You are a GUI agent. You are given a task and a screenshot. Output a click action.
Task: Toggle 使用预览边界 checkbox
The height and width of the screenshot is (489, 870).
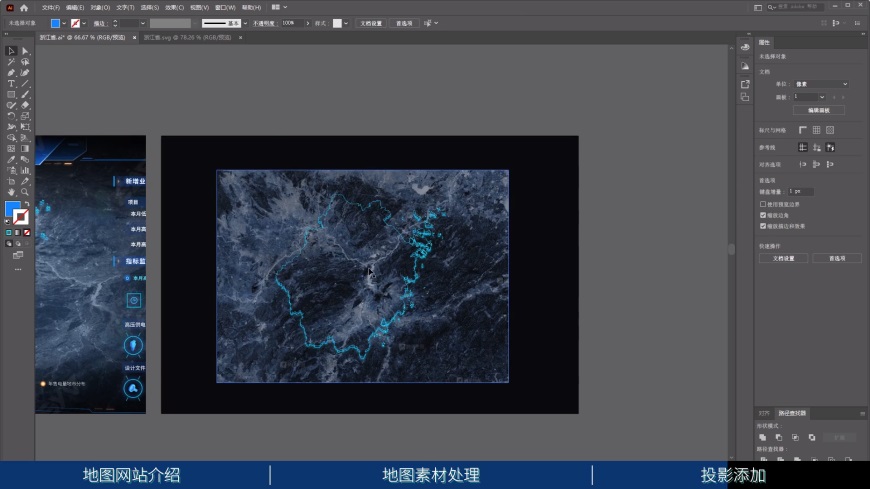[763, 204]
